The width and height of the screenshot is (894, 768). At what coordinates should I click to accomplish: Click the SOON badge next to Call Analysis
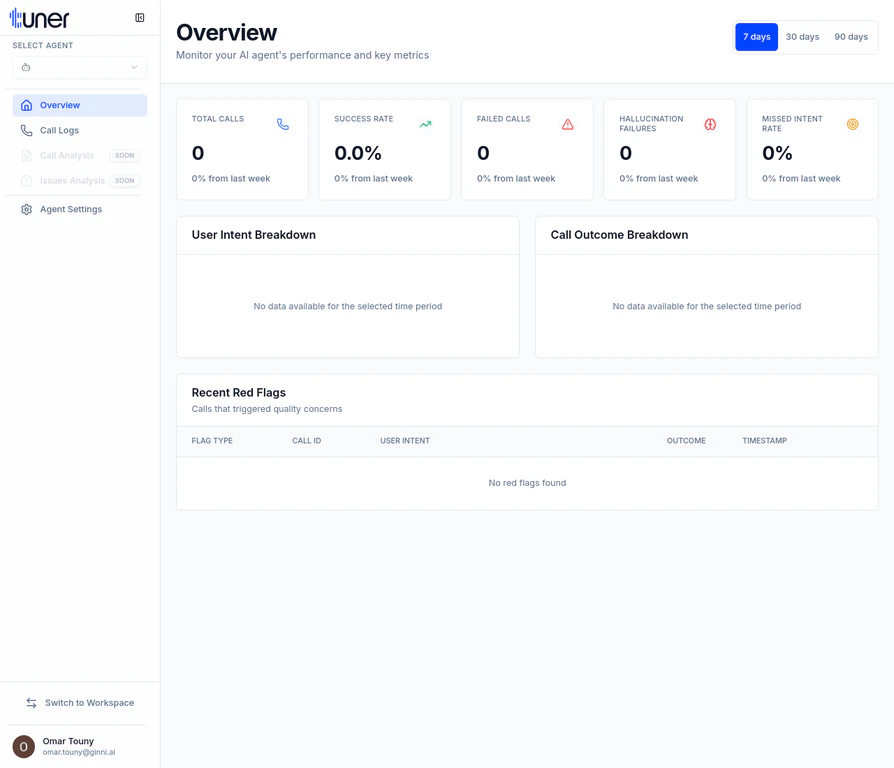coord(124,155)
